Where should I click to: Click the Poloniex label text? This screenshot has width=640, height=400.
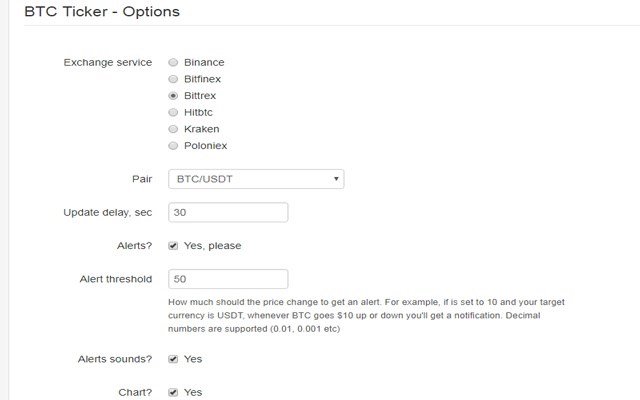tap(206, 146)
